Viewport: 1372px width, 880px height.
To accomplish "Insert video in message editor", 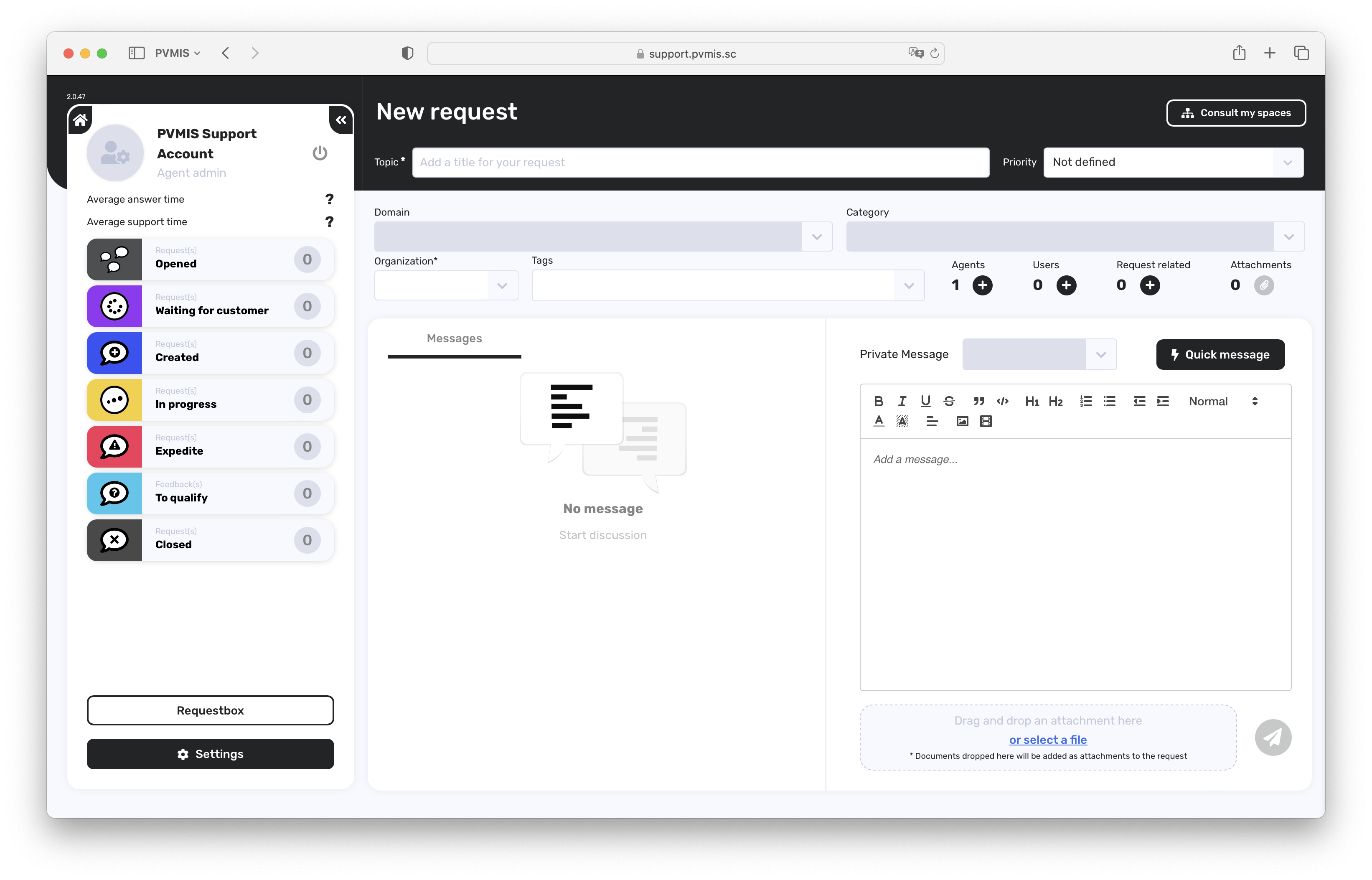I will 986,422.
